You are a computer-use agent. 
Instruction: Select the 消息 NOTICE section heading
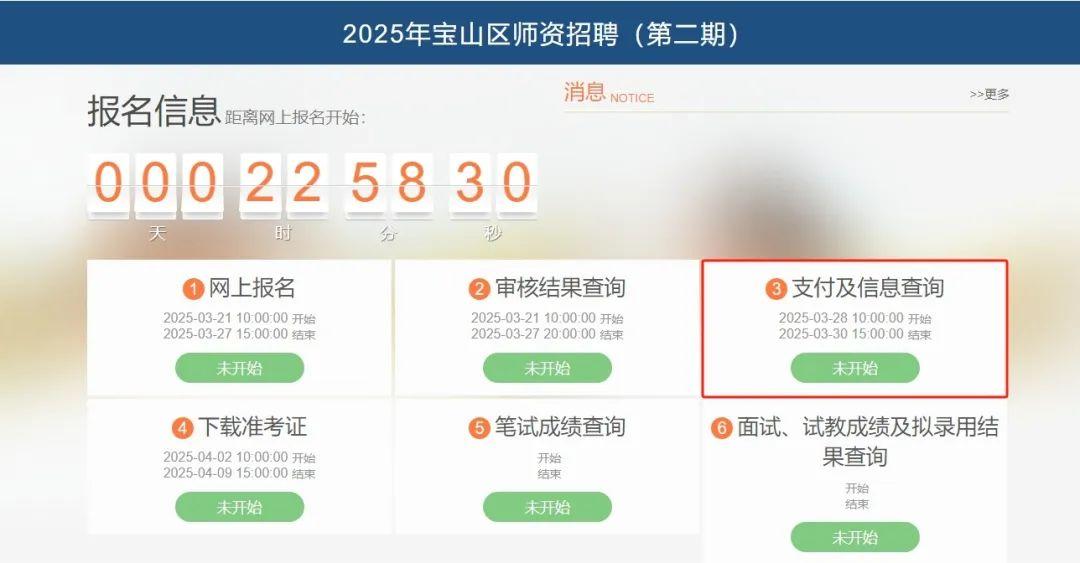coord(609,92)
